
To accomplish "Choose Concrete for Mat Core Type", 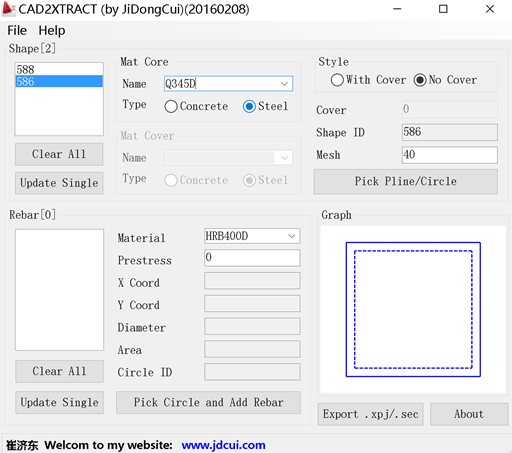I will click(197, 106).
